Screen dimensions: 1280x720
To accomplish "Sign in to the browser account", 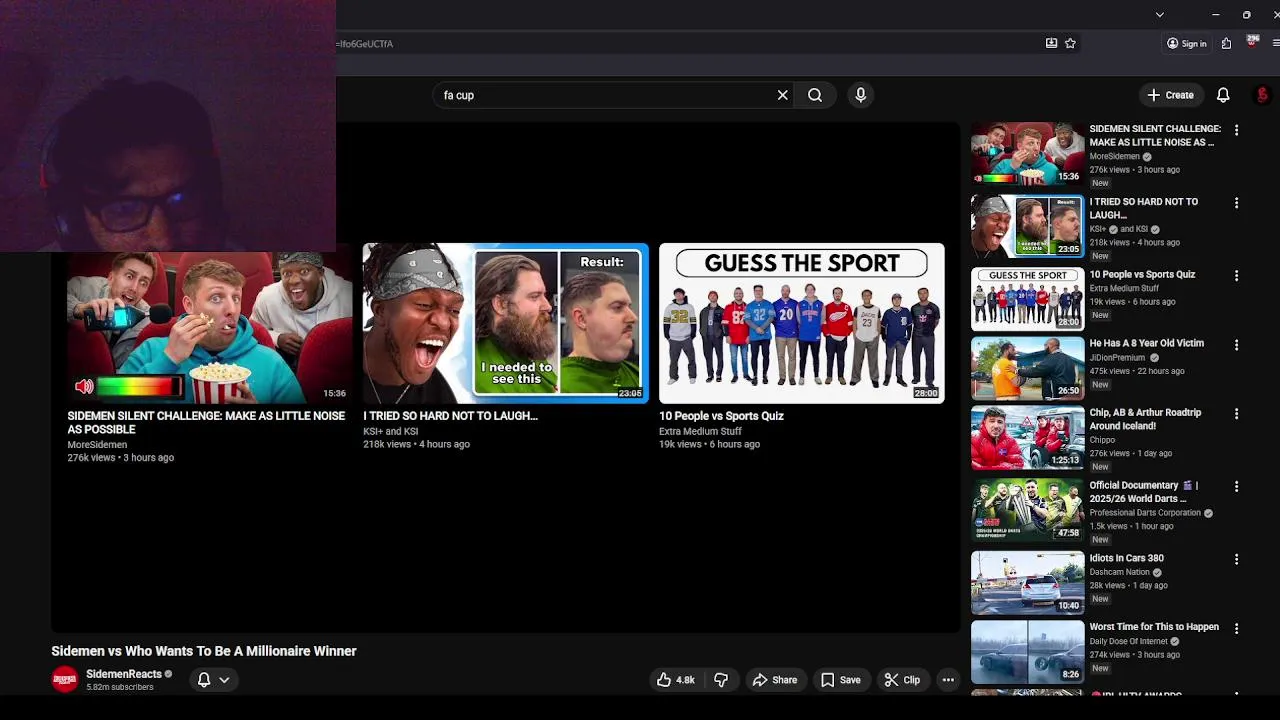I will pyautogui.click(x=1187, y=43).
